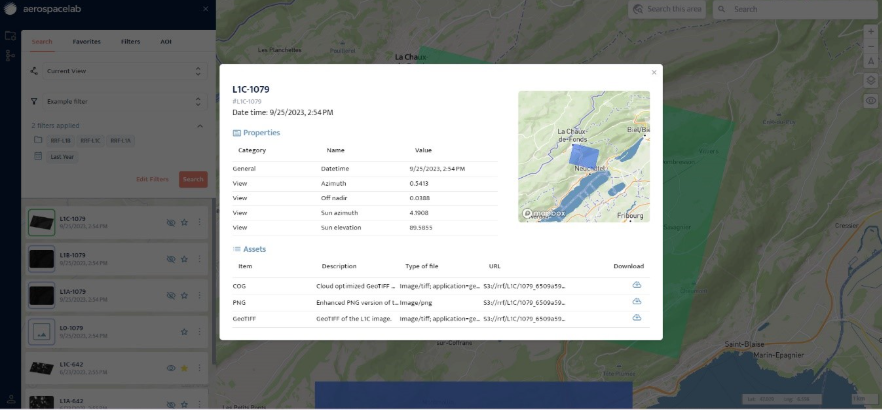The height and width of the screenshot is (411, 882).
Task: Open the Current view dropdown
Action: click(x=116, y=71)
